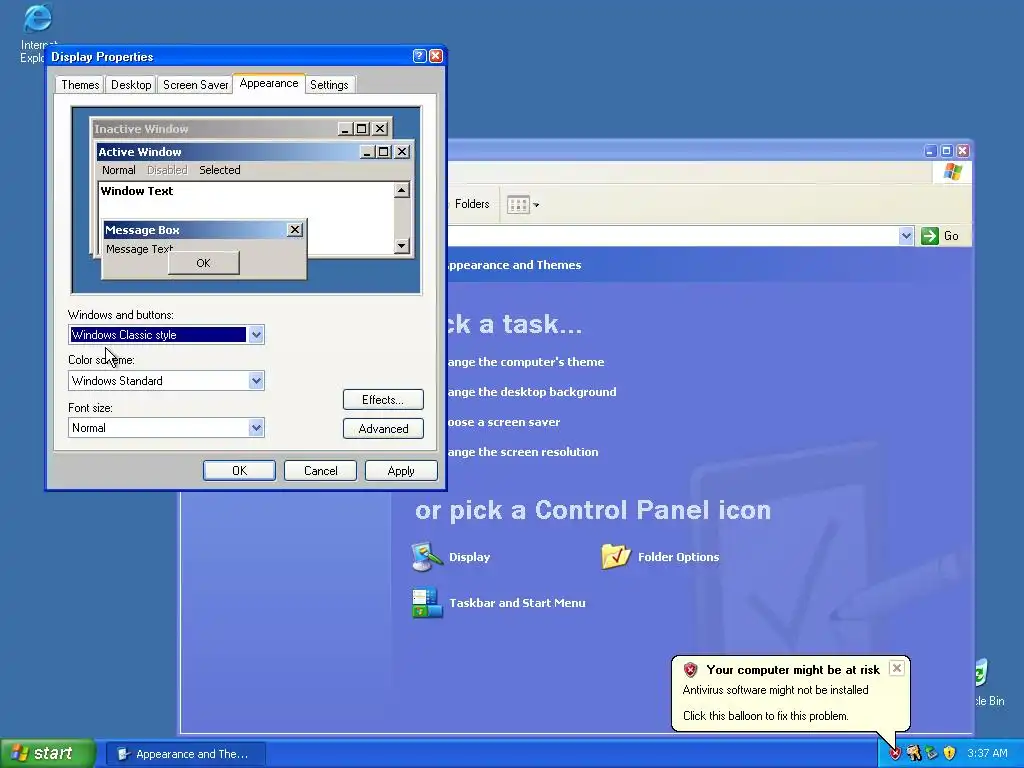Click the Active Window preview title bar

click(253, 152)
